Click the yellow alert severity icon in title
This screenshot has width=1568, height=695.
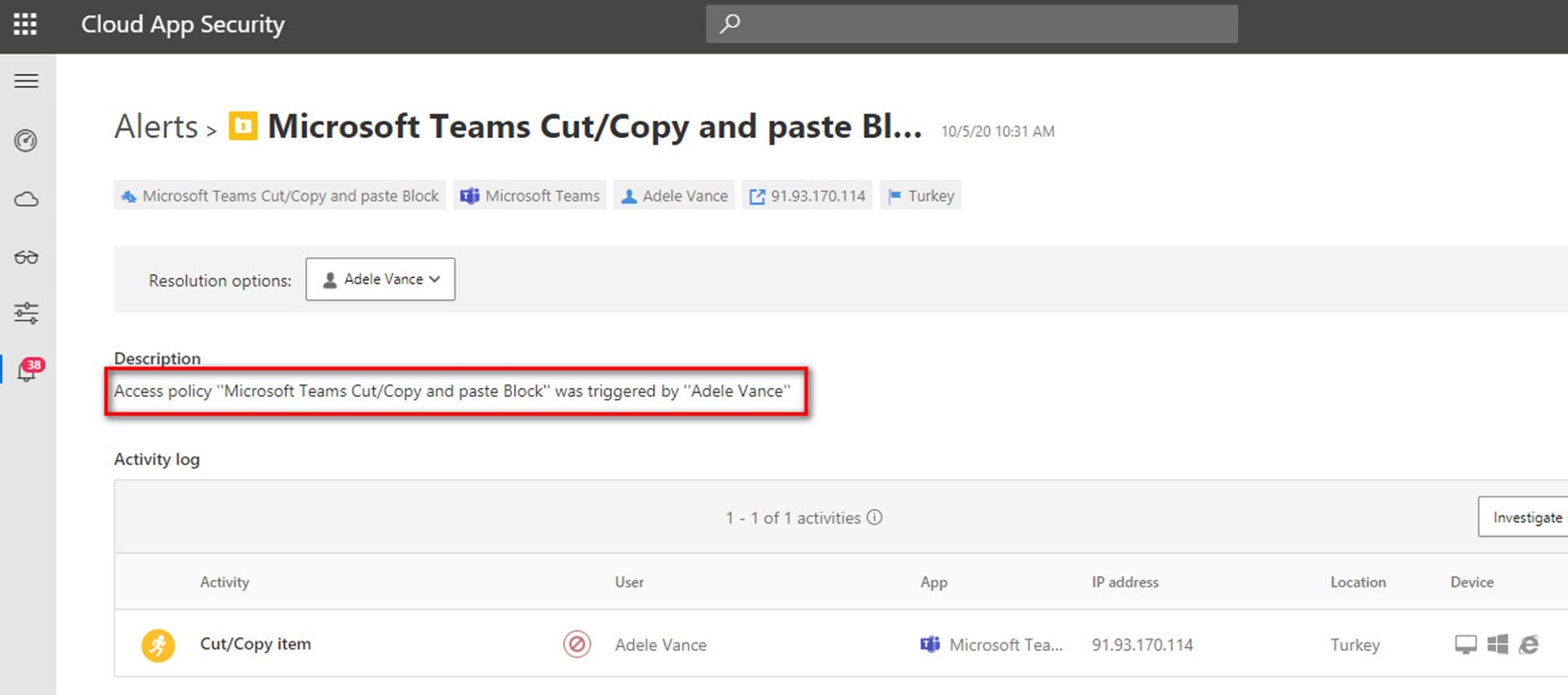coord(243,126)
